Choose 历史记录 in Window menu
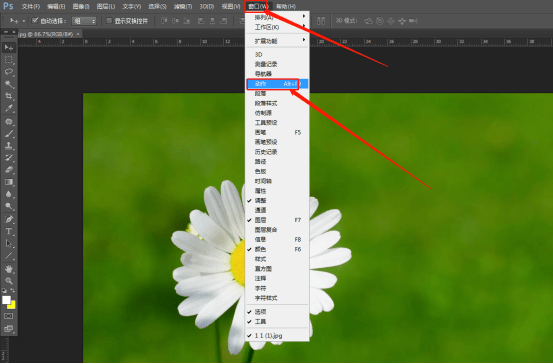 277,152
